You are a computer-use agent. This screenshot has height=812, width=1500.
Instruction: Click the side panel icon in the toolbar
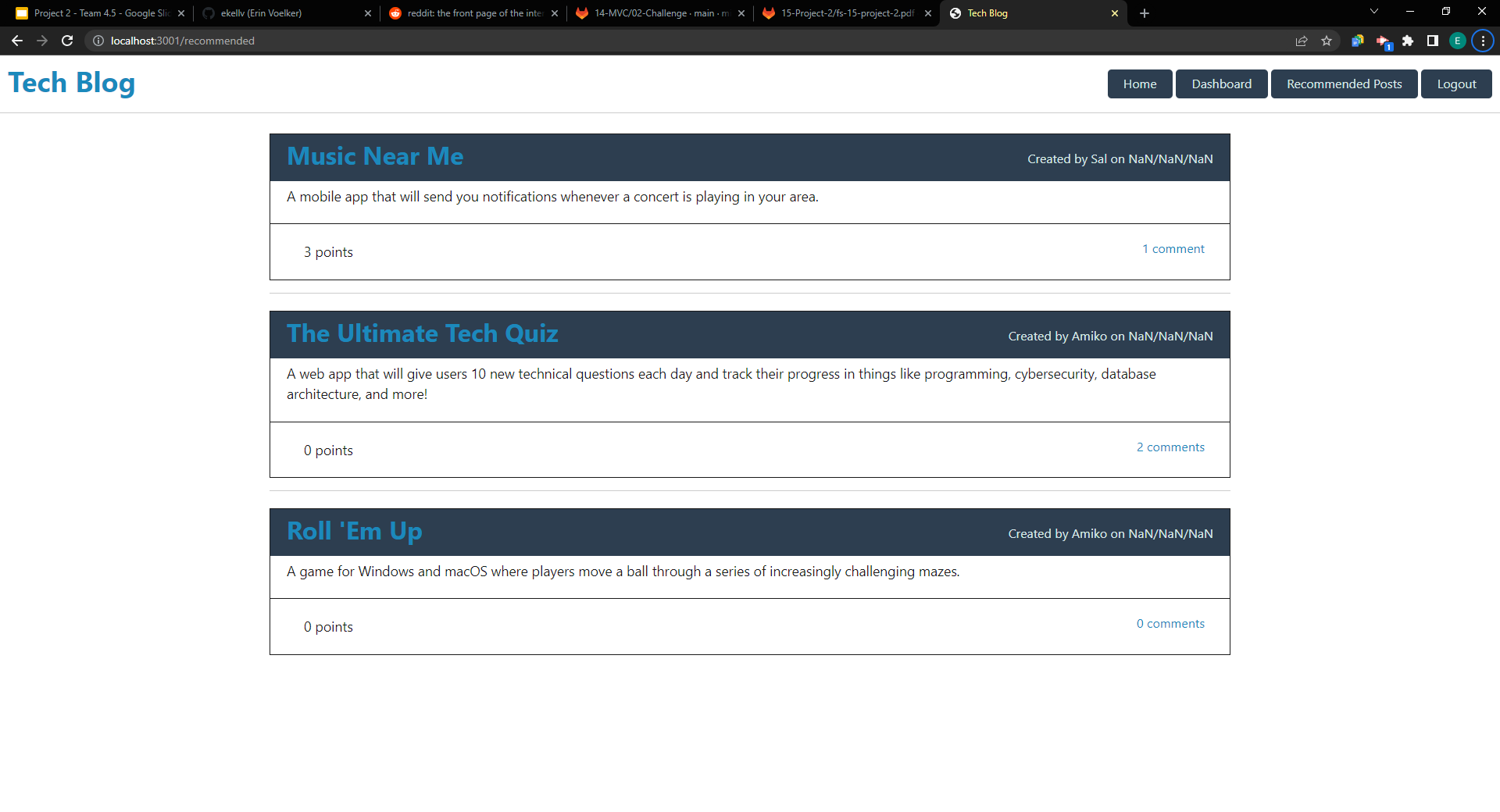(1432, 41)
